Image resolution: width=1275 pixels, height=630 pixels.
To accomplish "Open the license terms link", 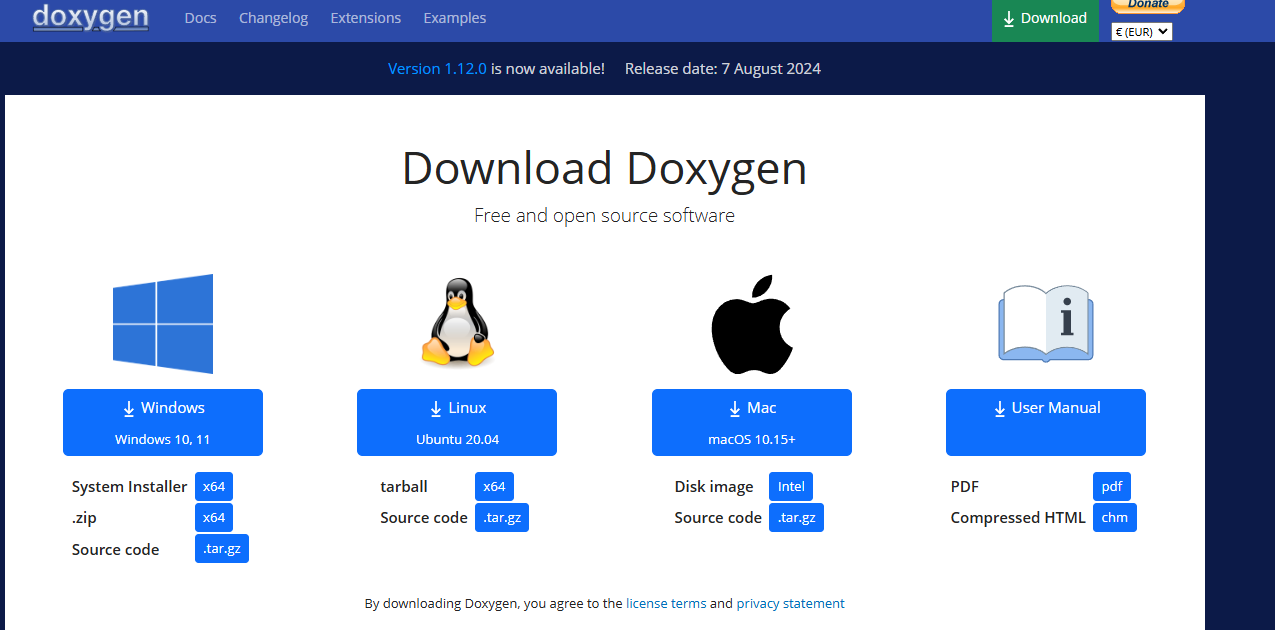I will (666, 604).
